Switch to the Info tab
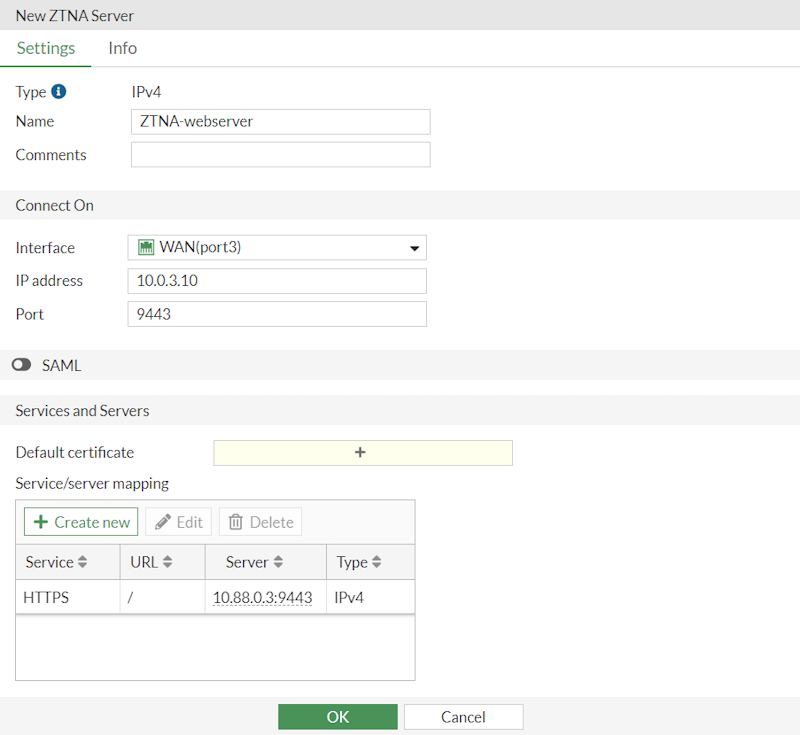This screenshot has height=735, width=800. pyautogui.click(x=122, y=48)
